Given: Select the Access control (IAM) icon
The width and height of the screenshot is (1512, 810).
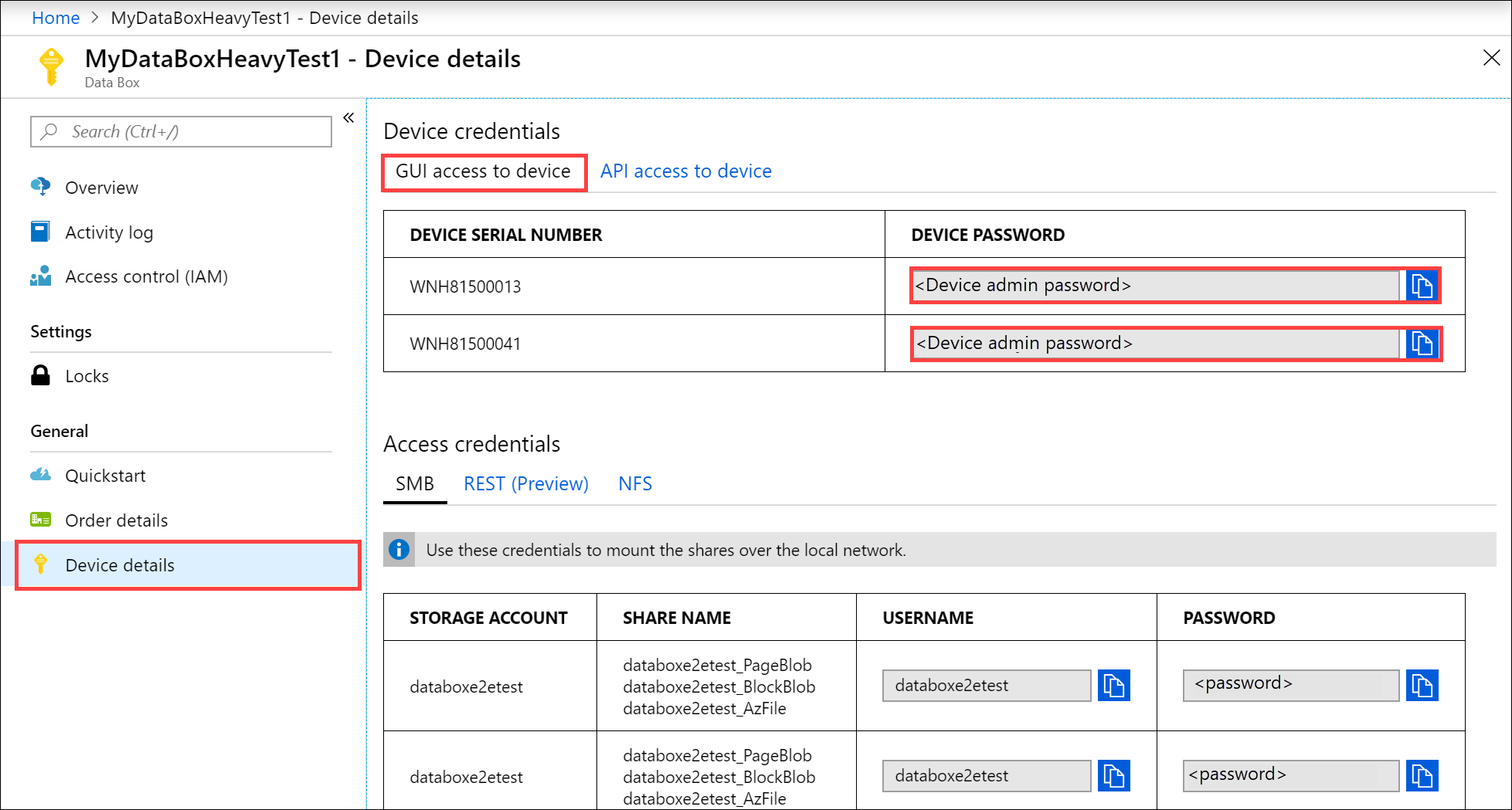Looking at the screenshot, I should [40, 276].
